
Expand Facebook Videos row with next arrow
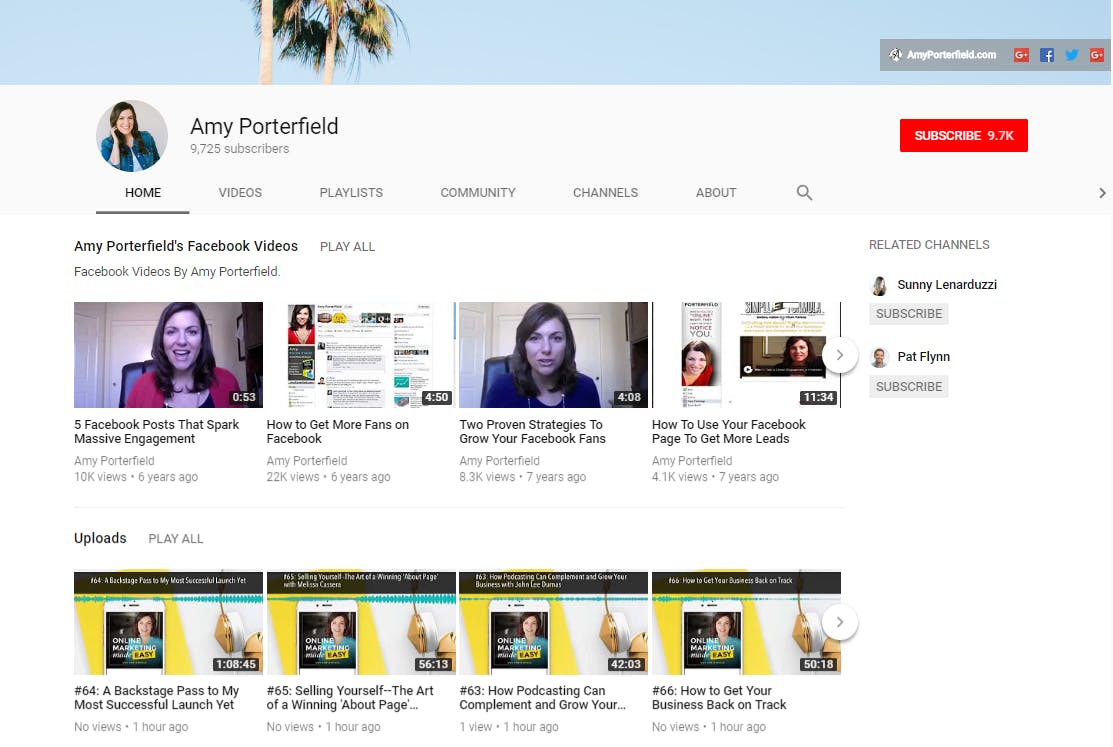point(840,355)
